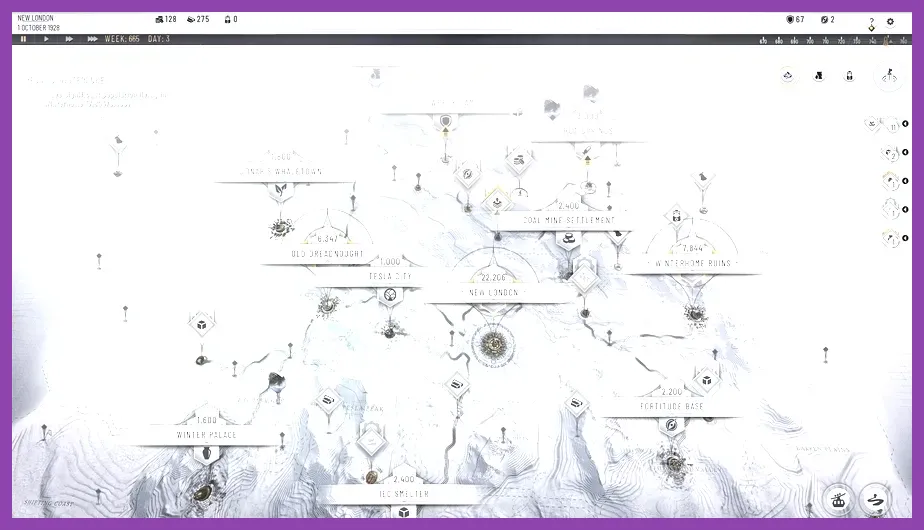Click the first round filter icon left of the tower icon
This screenshot has width=924, height=530.
788,75
